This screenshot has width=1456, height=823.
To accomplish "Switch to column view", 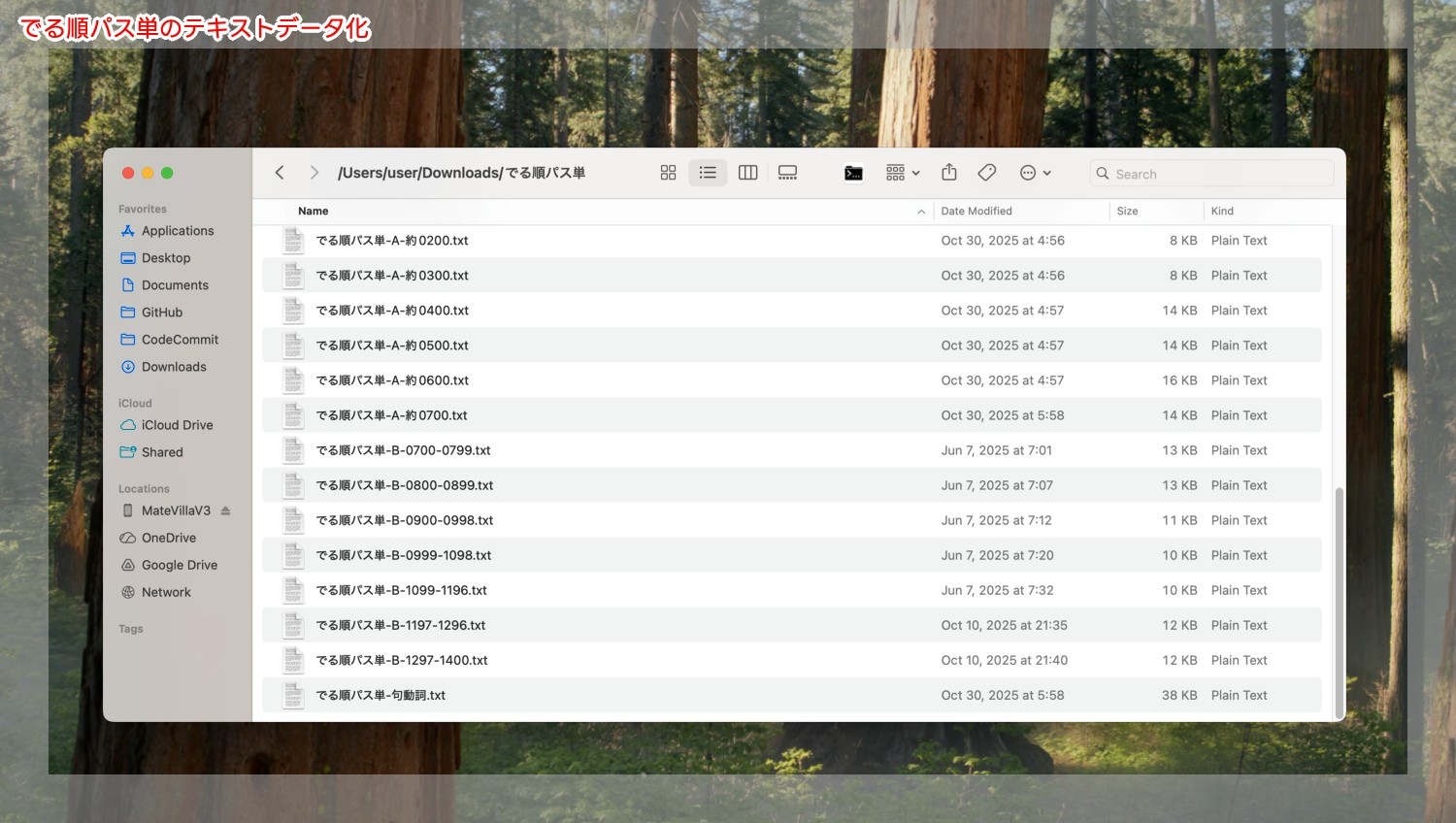I will pyautogui.click(x=747, y=173).
